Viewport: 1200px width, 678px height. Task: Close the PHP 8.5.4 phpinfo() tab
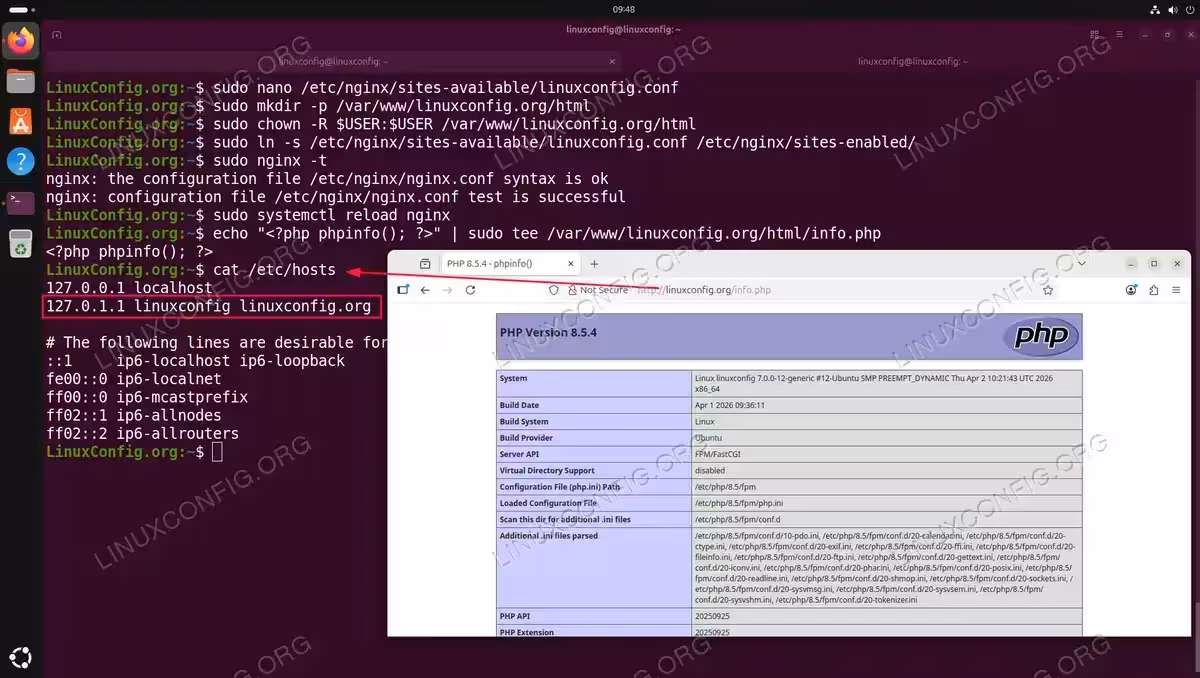coord(570,264)
